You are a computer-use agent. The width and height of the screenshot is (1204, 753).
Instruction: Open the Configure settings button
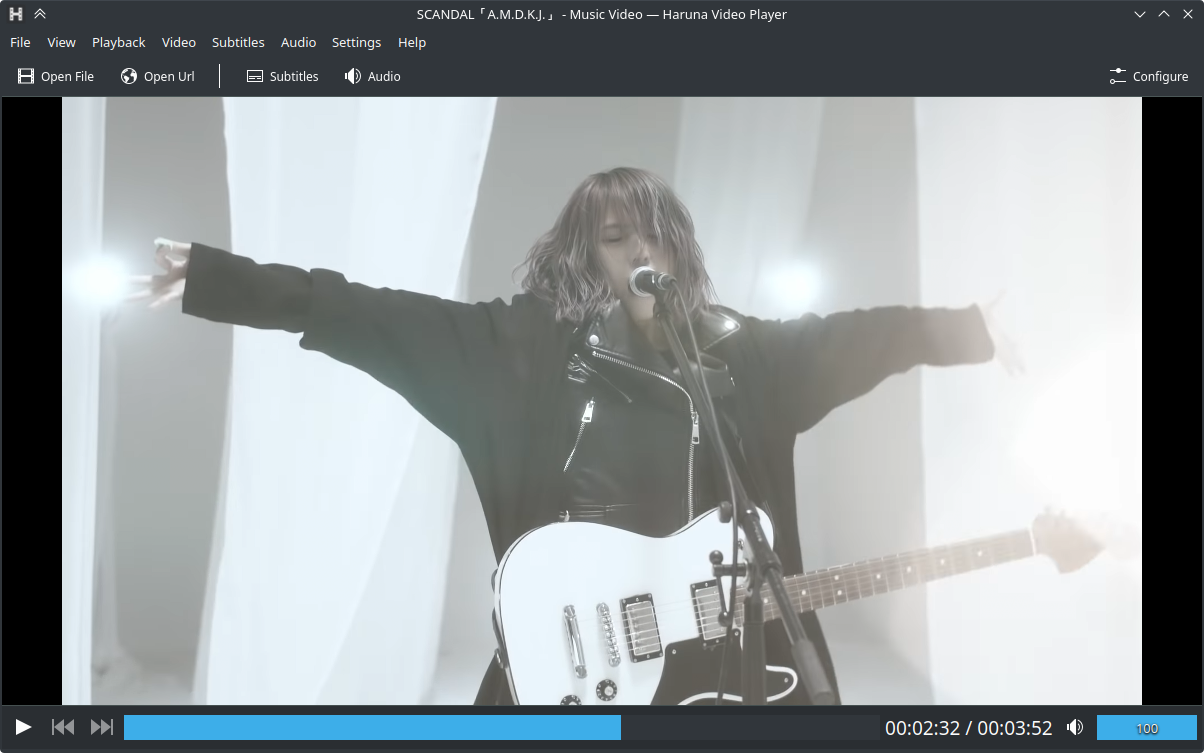pos(1148,76)
